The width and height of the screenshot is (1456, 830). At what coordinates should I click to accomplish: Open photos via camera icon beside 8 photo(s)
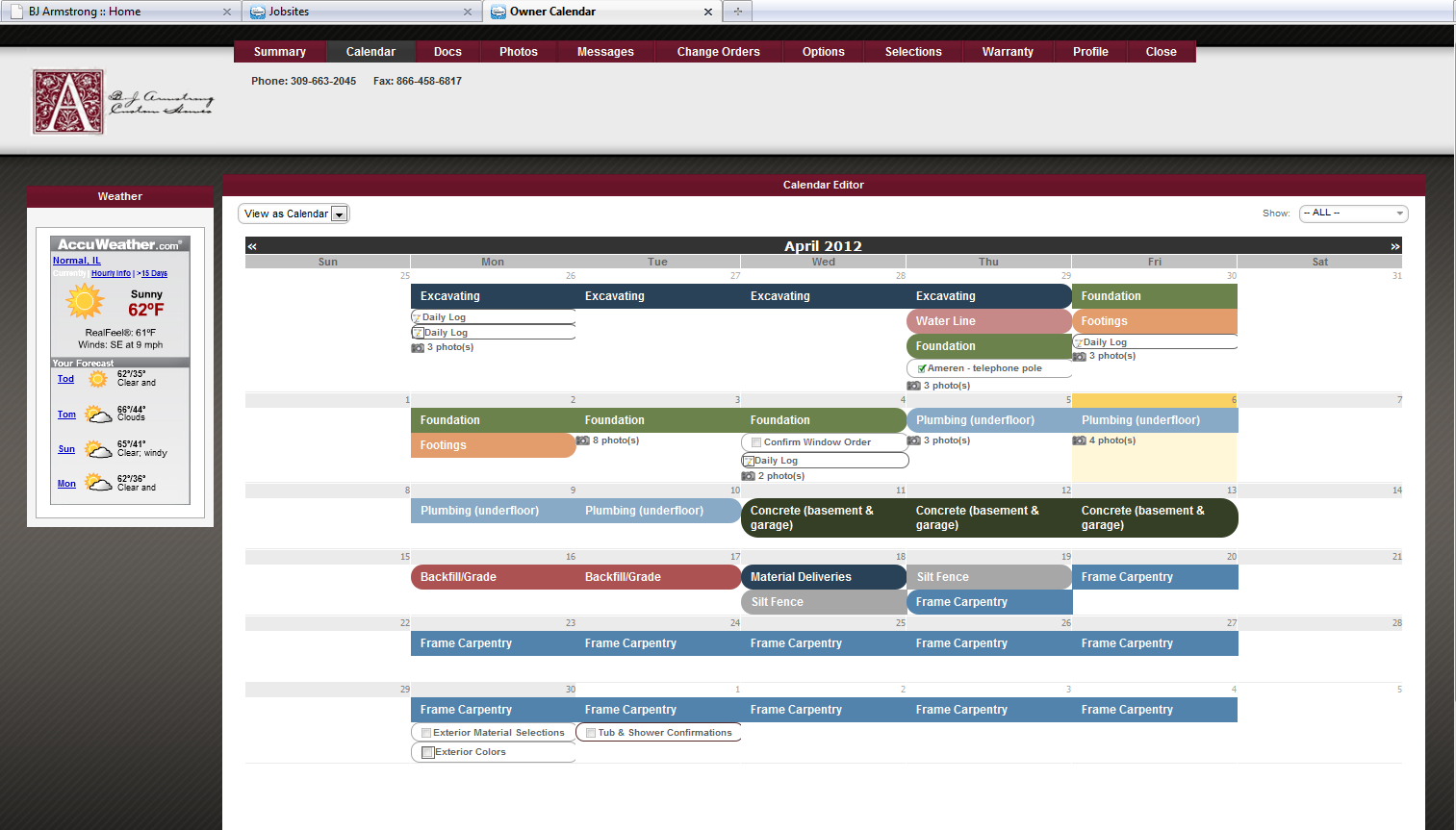click(582, 440)
